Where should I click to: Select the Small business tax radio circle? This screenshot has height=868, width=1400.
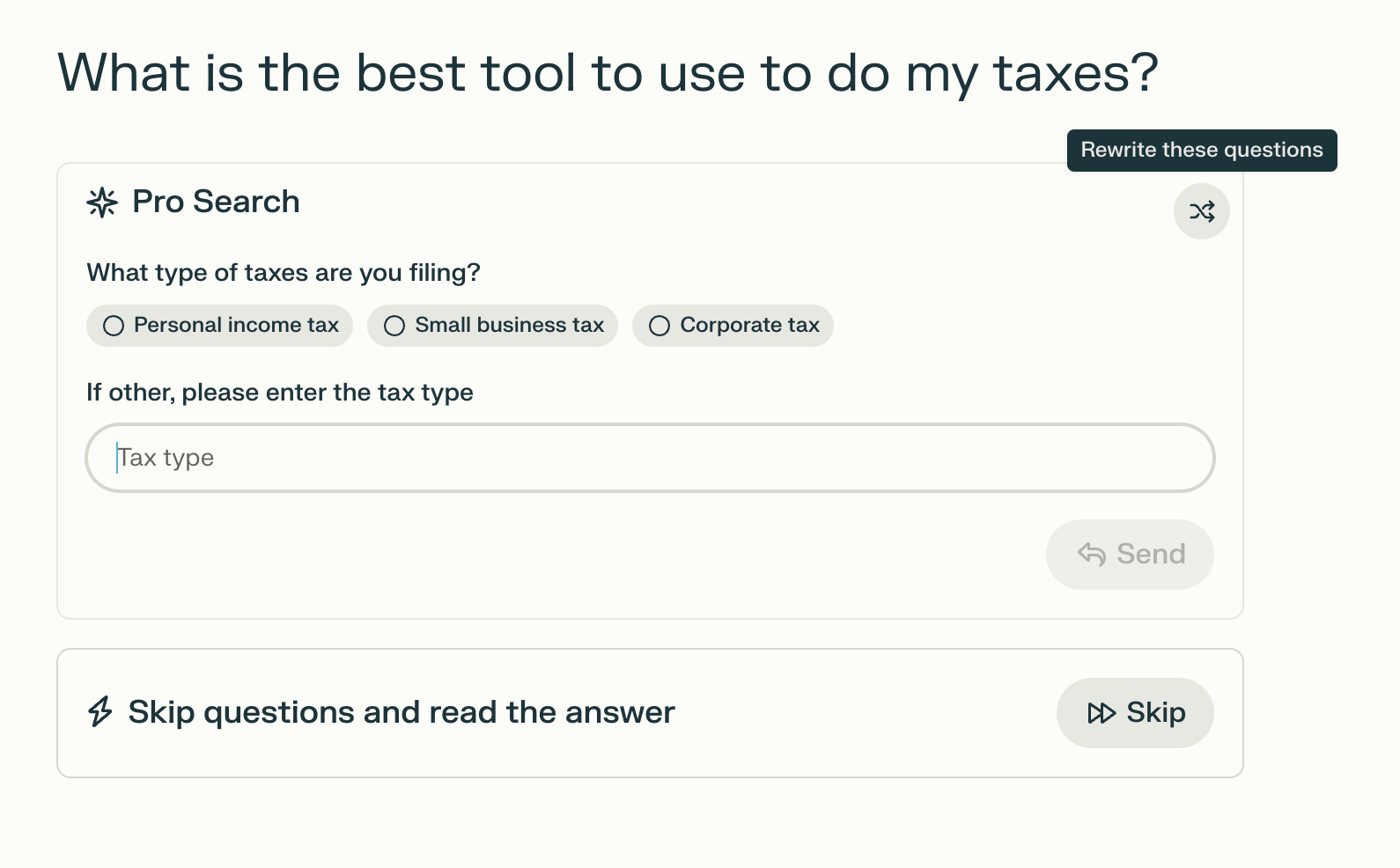tap(394, 326)
